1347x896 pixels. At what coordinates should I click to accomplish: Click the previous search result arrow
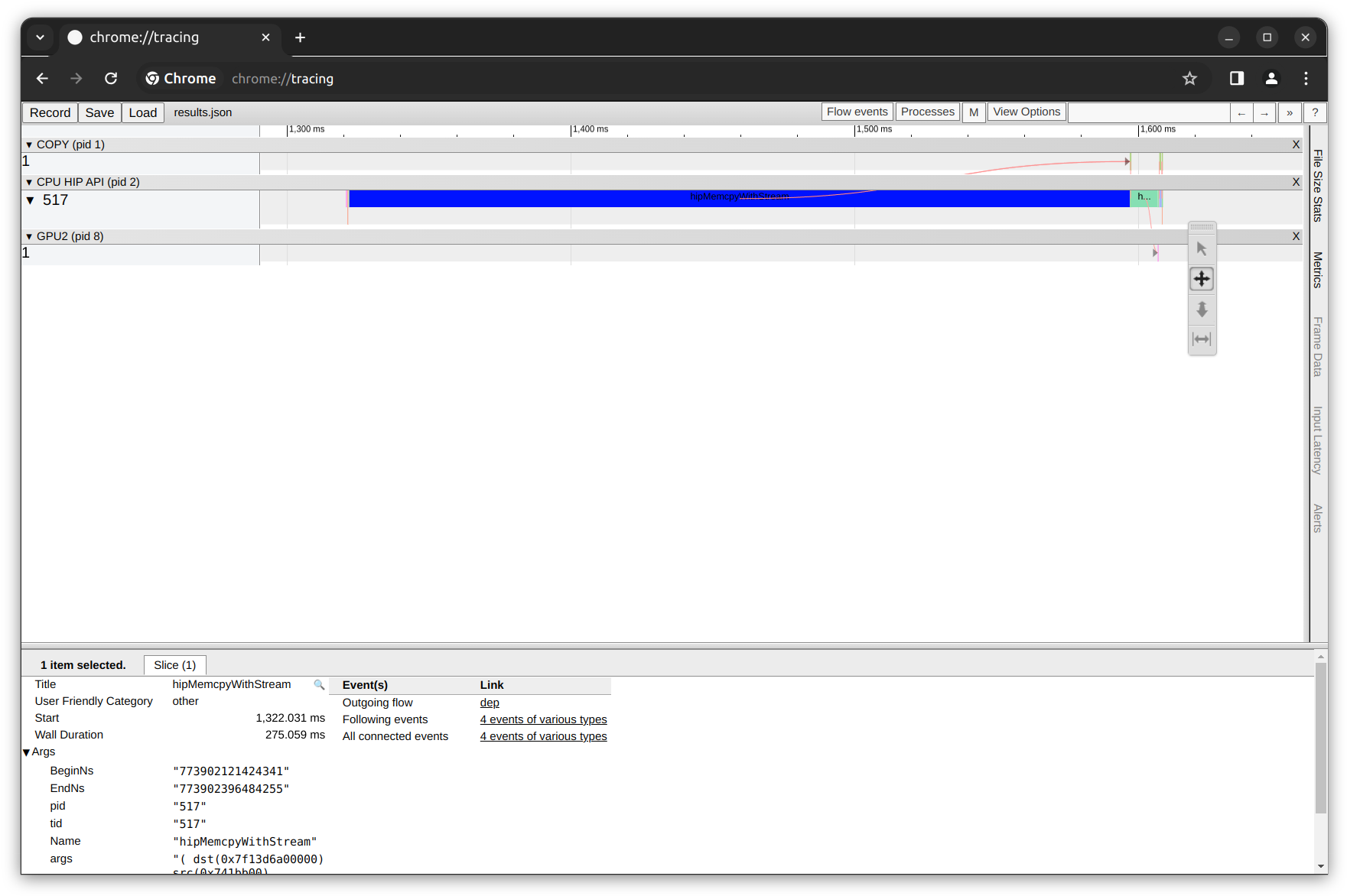pyautogui.click(x=1241, y=112)
